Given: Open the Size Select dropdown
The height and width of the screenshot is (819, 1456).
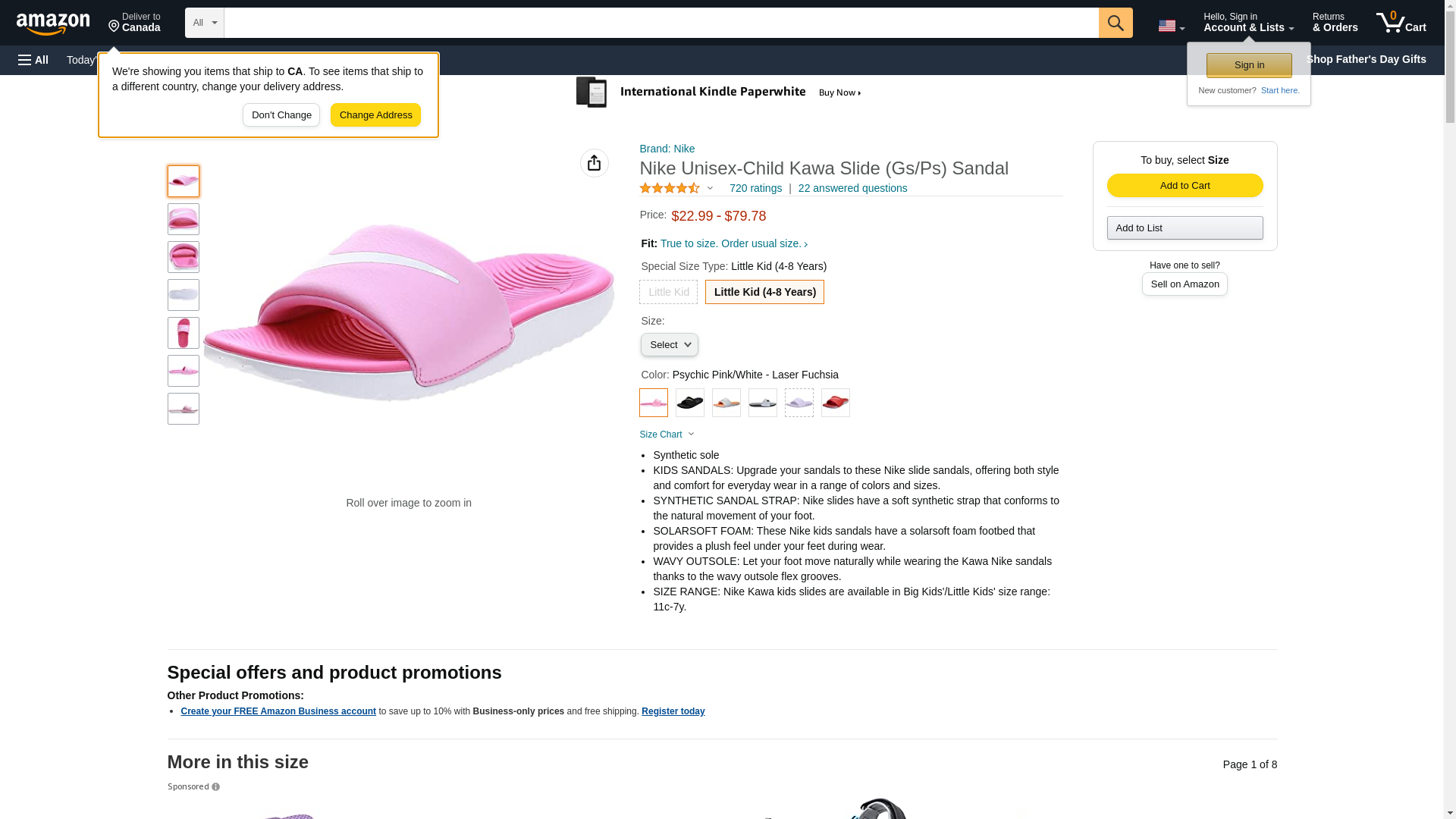Looking at the screenshot, I should (x=669, y=345).
